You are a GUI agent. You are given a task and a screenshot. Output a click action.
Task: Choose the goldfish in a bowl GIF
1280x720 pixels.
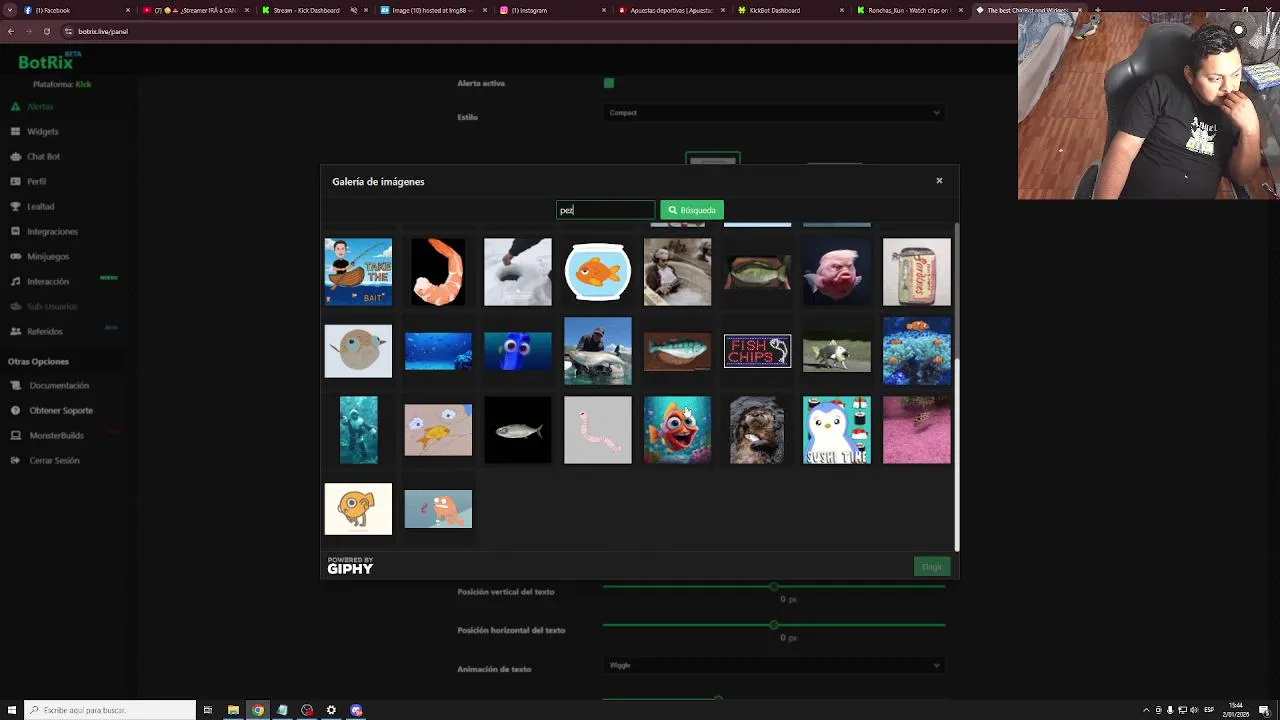598,271
